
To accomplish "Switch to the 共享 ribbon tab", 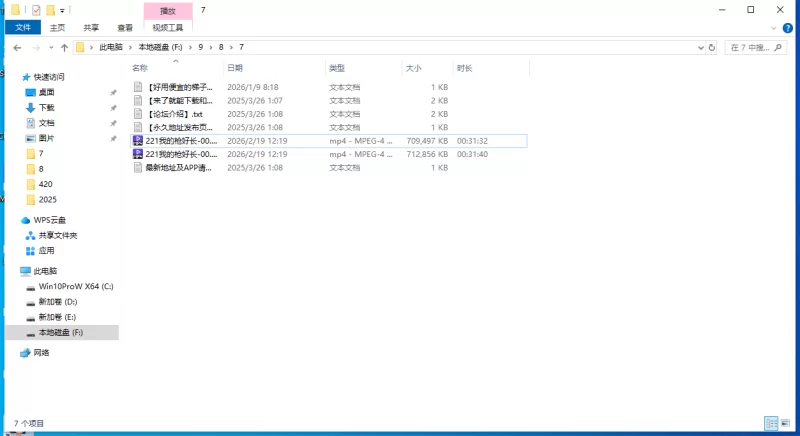I will coord(91,28).
